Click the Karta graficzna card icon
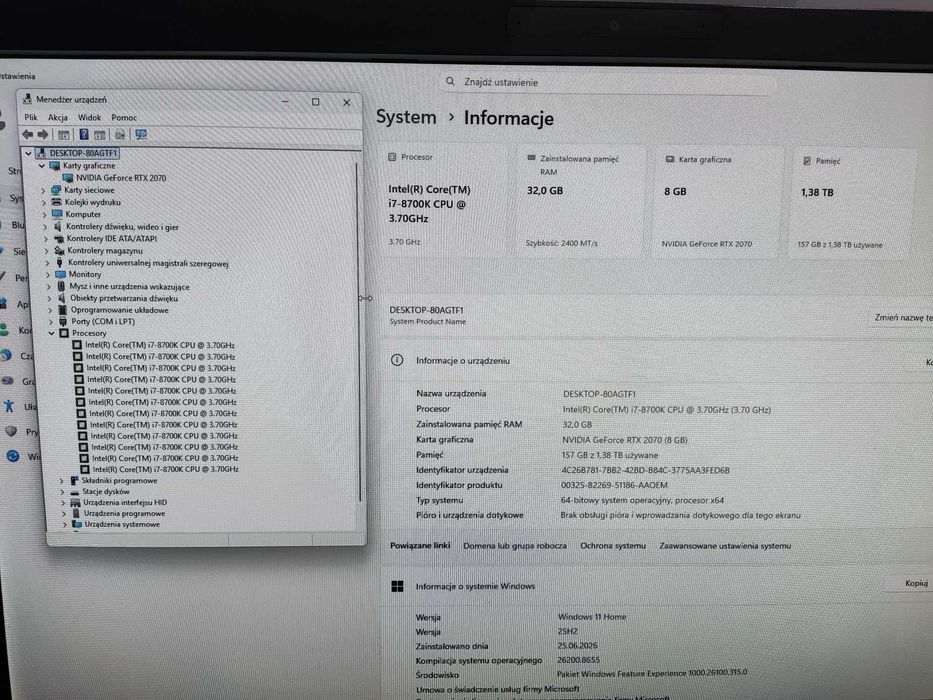Image resolution: width=933 pixels, height=700 pixels. point(670,160)
